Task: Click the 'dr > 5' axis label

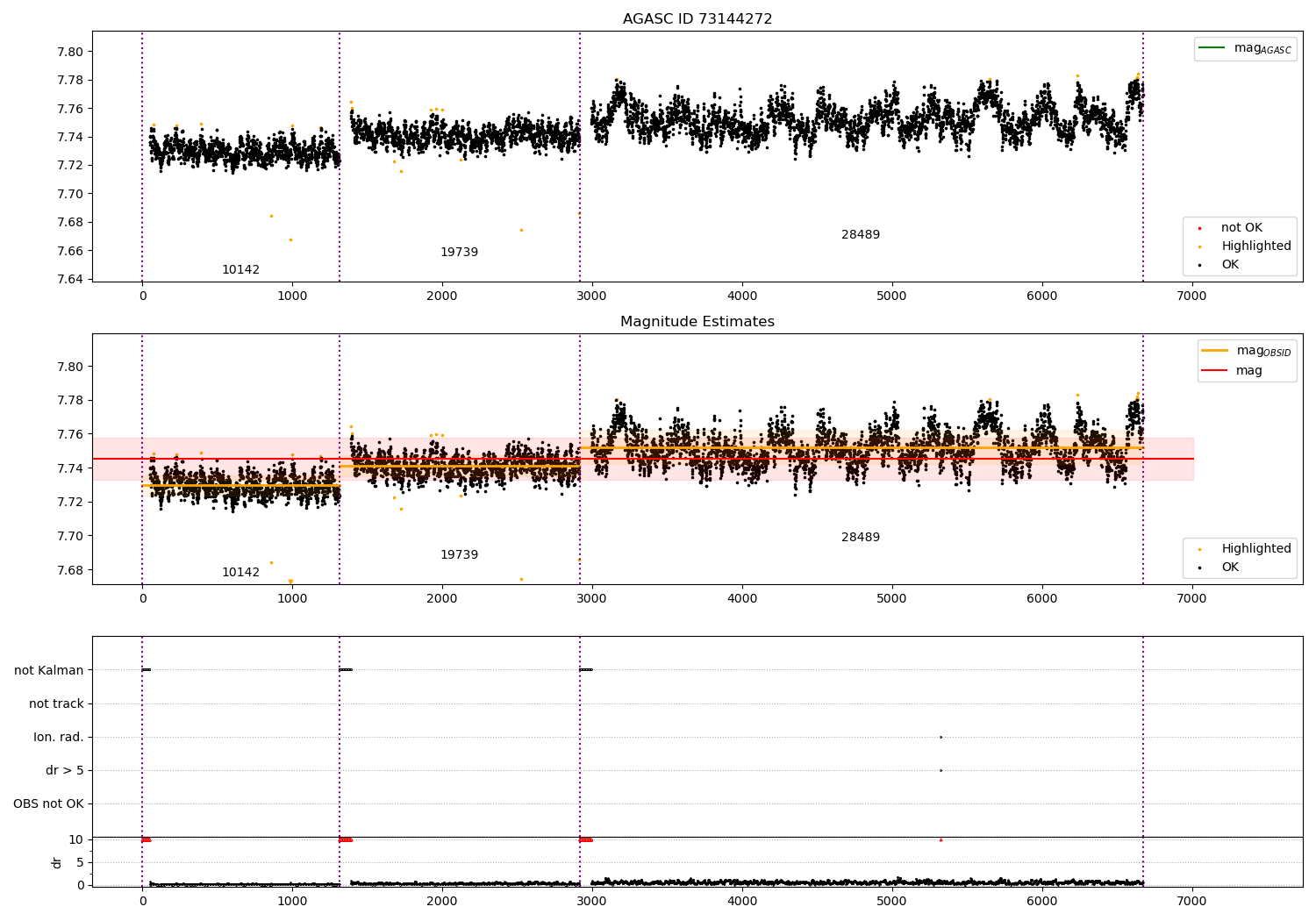Action: 65,770
